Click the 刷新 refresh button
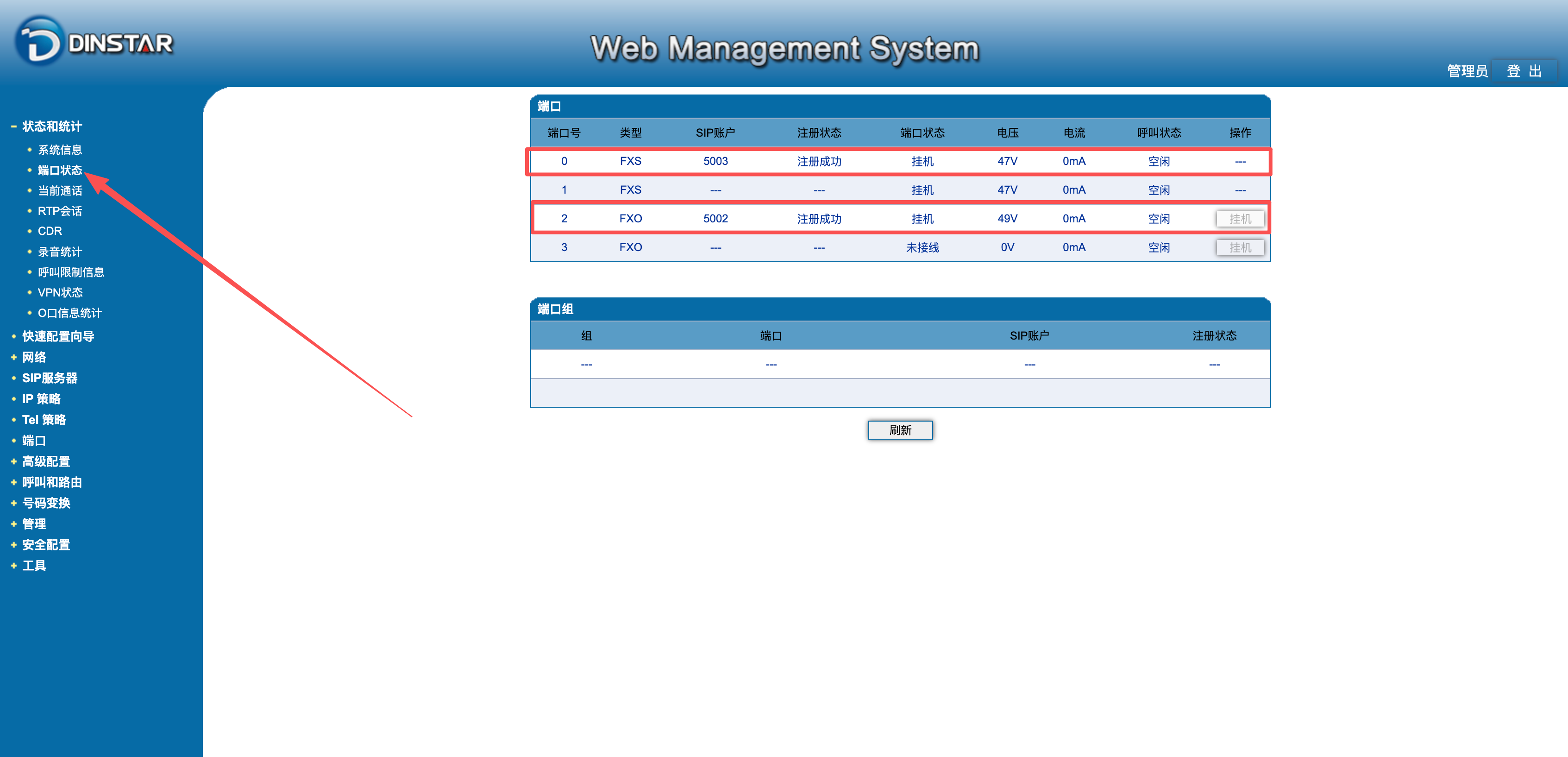 900,430
